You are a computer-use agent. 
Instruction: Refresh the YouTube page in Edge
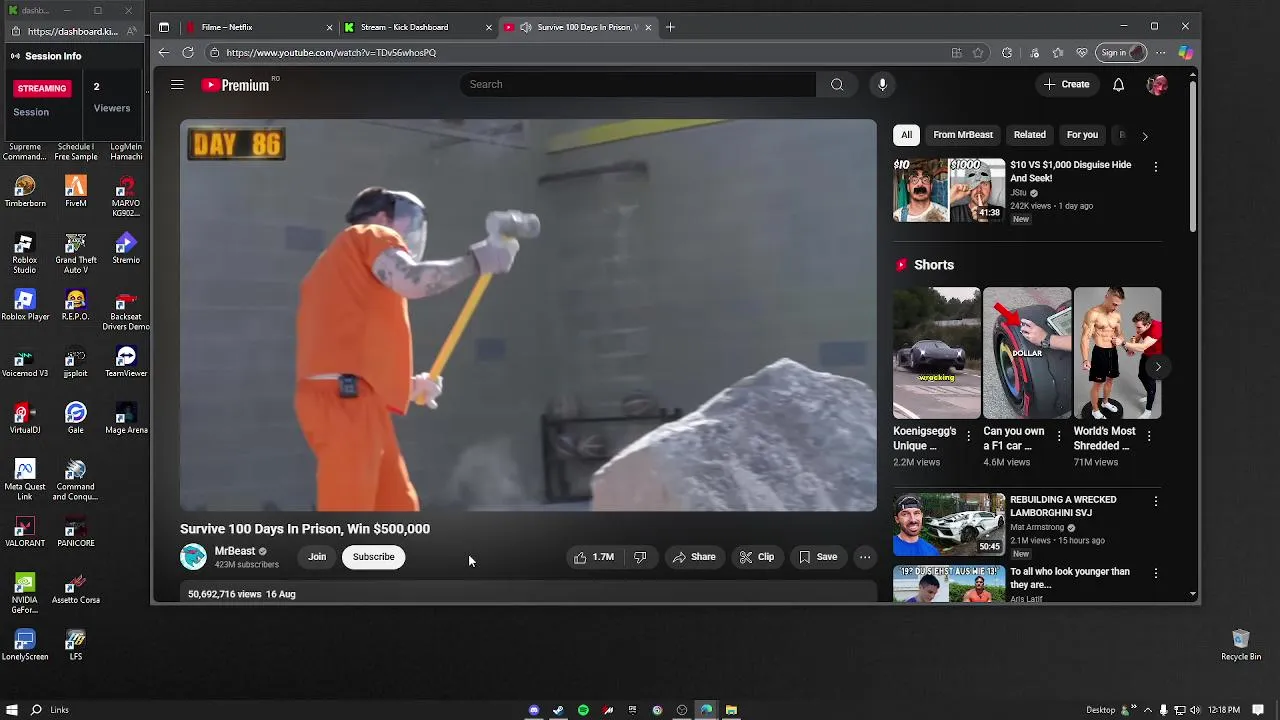188,53
